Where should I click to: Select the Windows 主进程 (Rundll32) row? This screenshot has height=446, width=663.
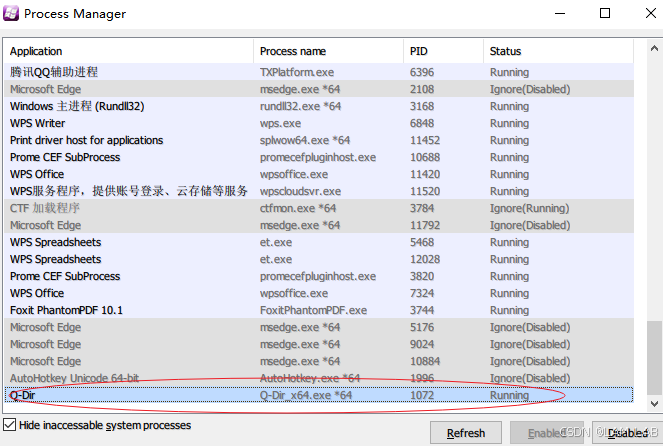pyautogui.click(x=319, y=106)
